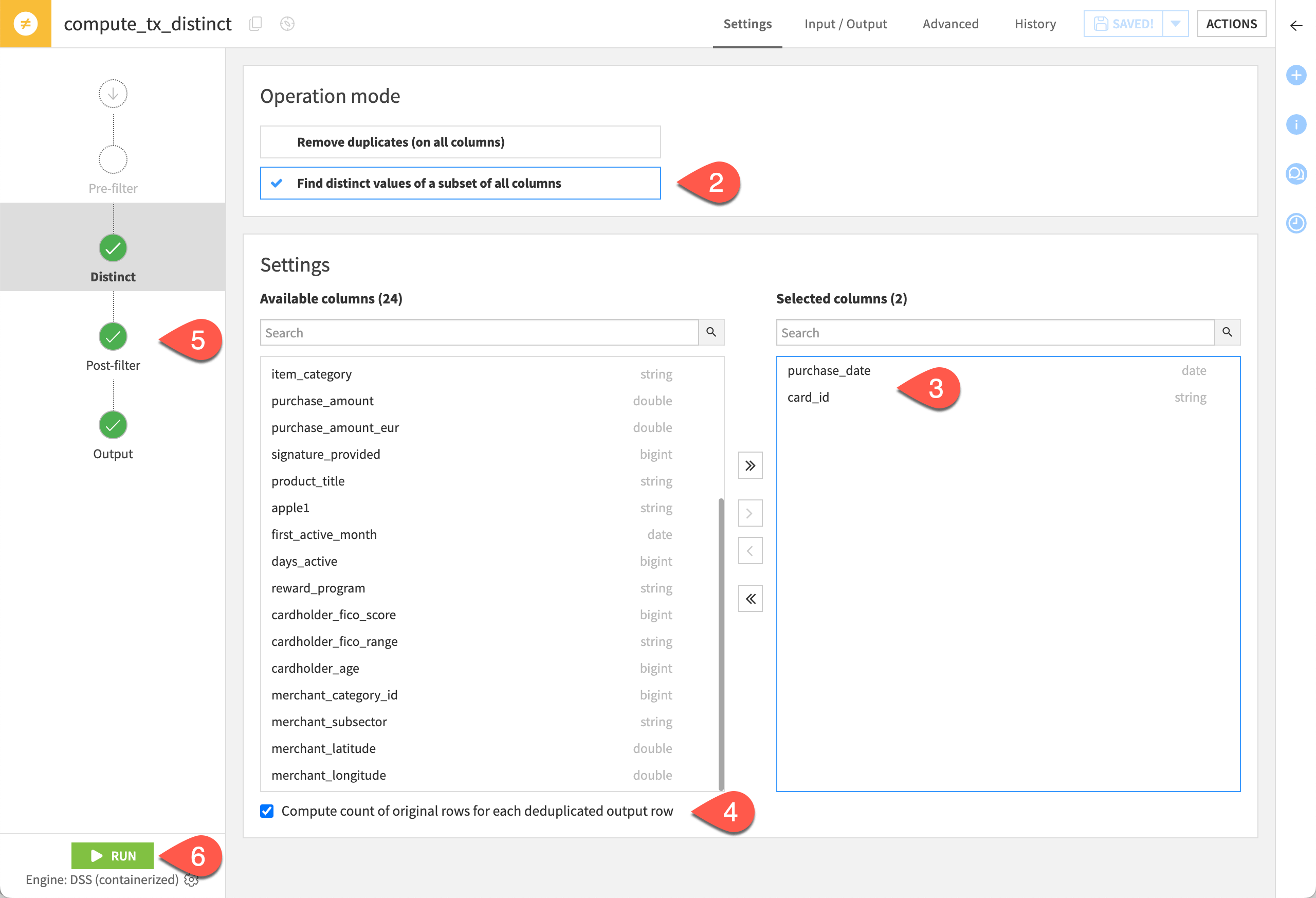Collapse the panel with the back arrow
The image size is (1316, 898).
pos(1296,26)
